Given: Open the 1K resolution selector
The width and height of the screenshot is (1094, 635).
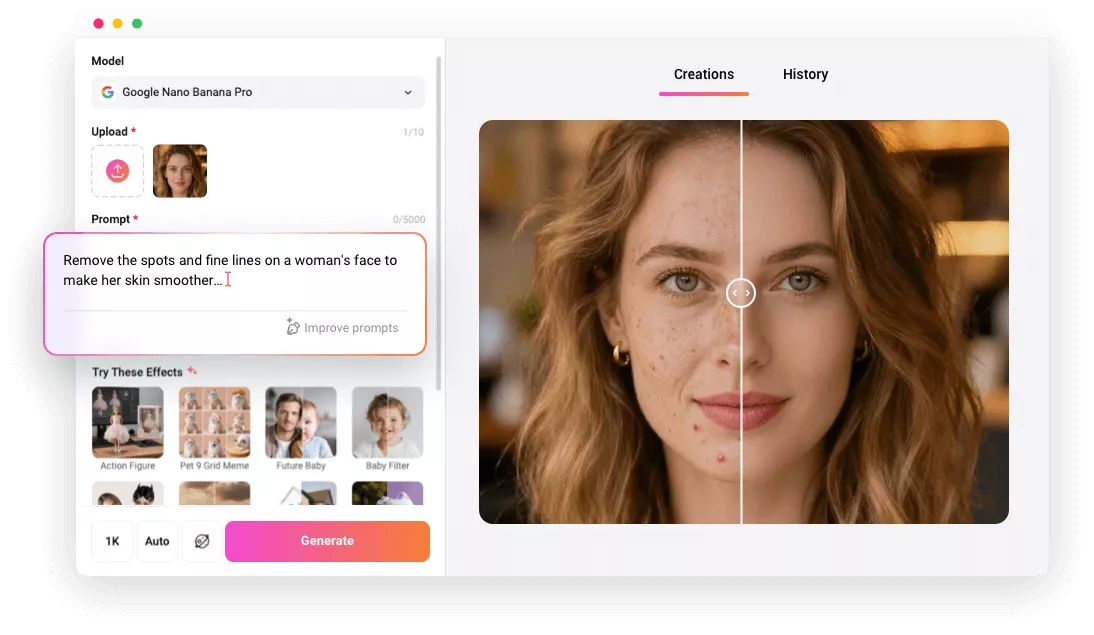Looking at the screenshot, I should coord(112,541).
